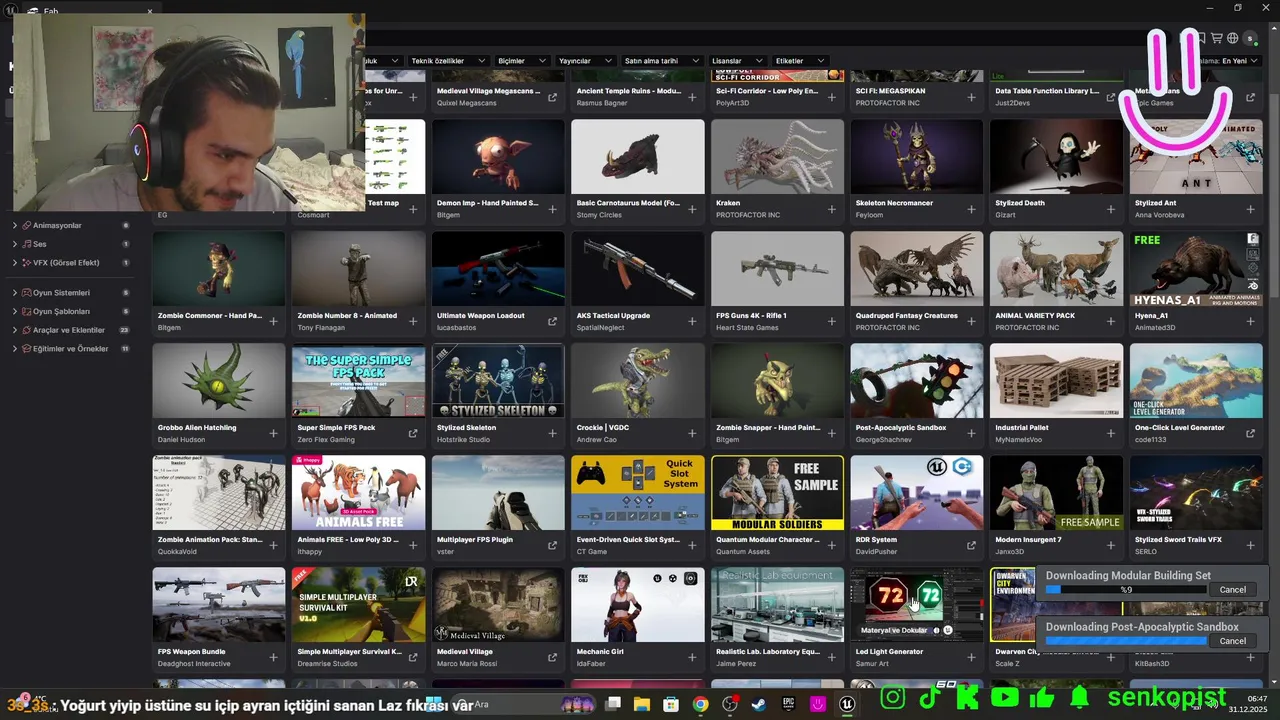Screen dimensions: 1280x720
Task: Open the Modern Insurgent 7 title
Action: tap(1029, 539)
